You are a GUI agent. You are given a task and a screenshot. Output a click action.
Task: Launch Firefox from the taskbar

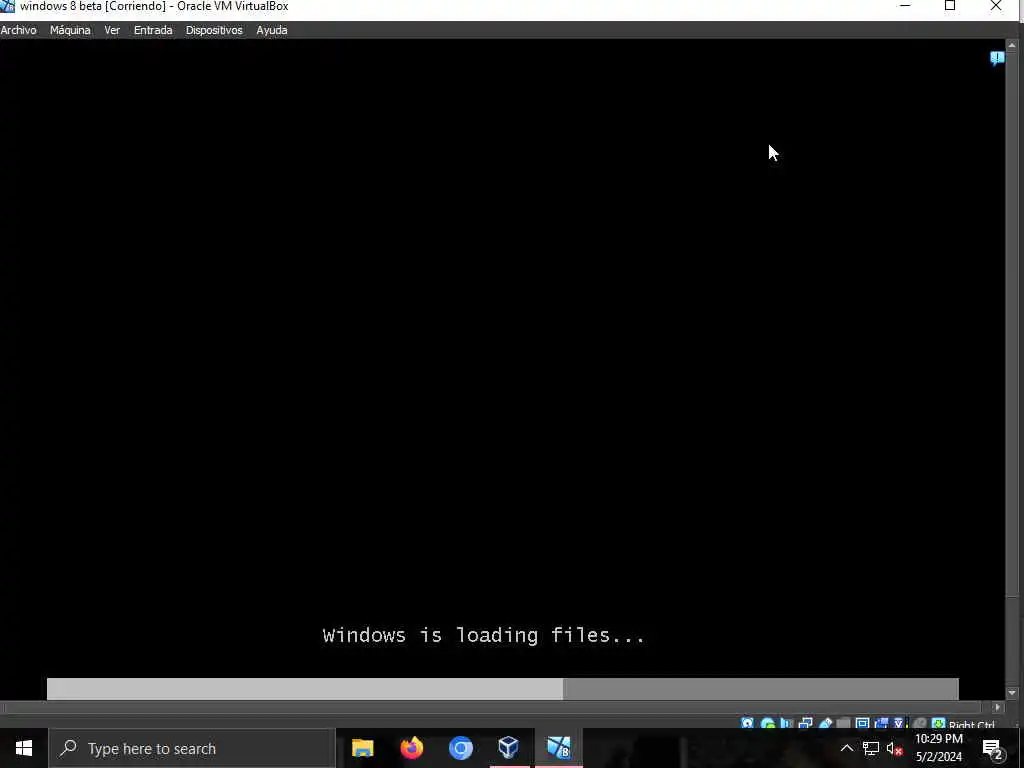click(x=411, y=748)
